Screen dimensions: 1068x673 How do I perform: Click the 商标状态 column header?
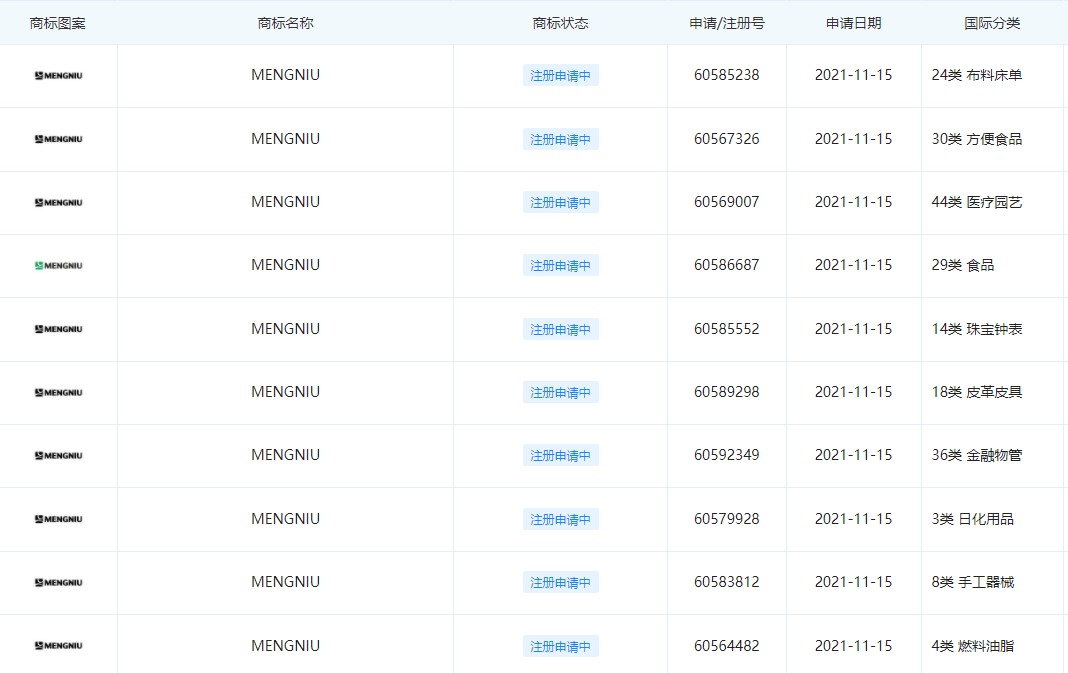[x=561, y=23]
